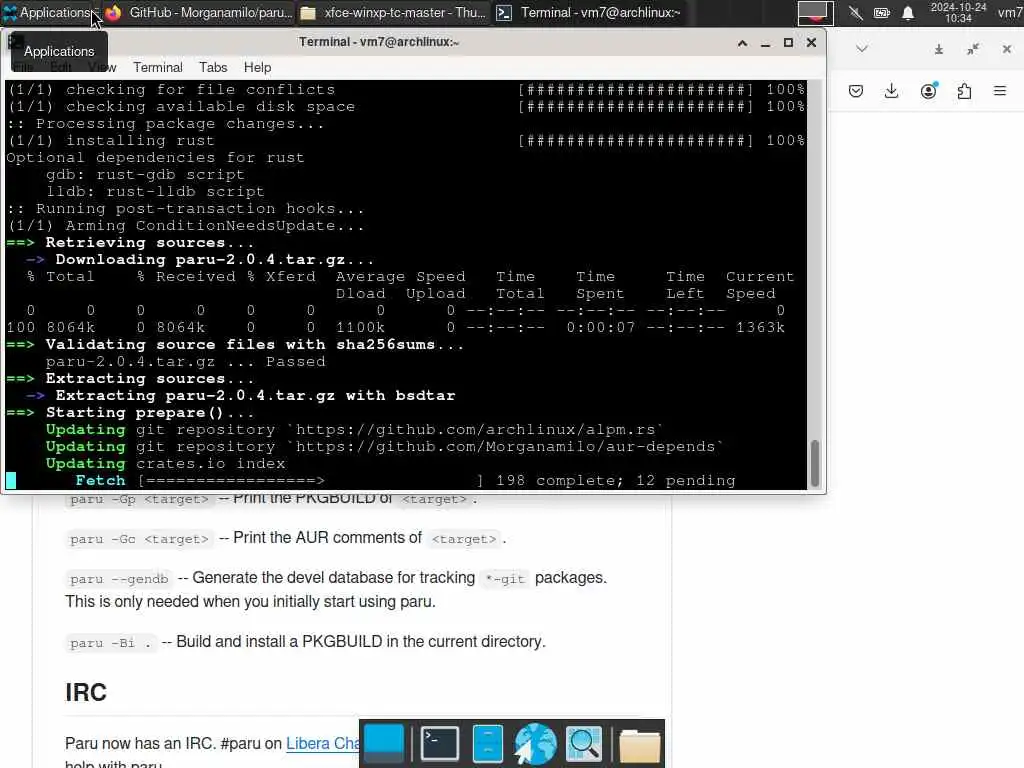The image size is (1024, 768).
Task: Launch the blue file cabinet icon in dock
Action: point(487,743)
